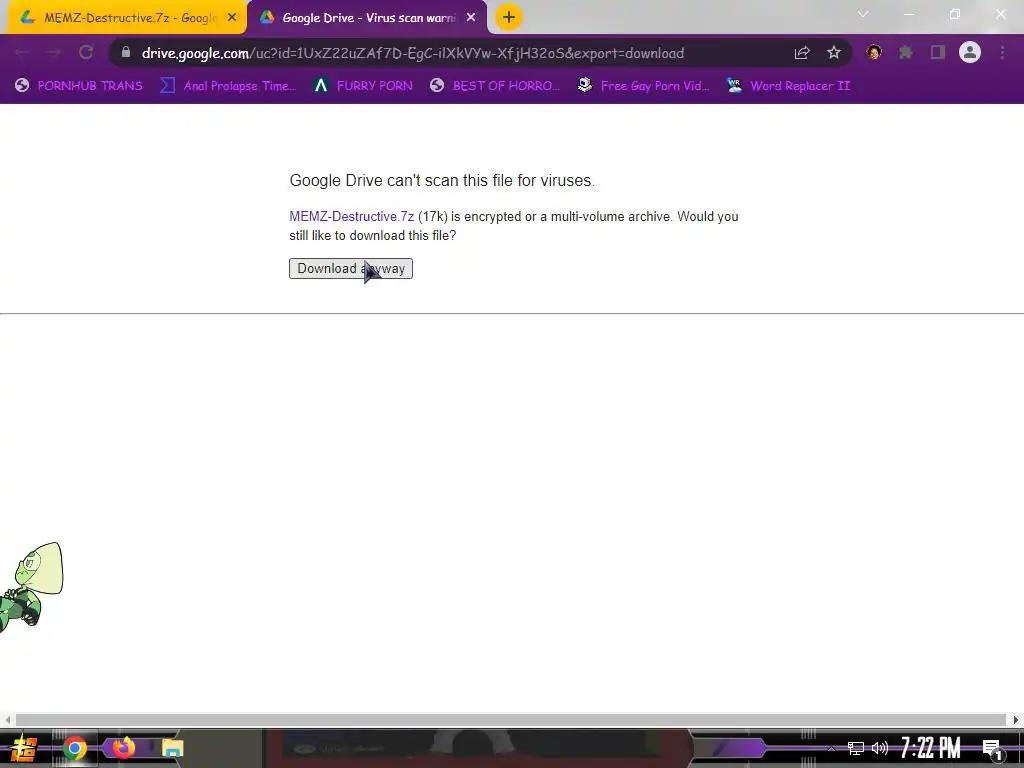Viewport: 1024px width, 768px height.
Task: Share this page via share icon
Action: click(802, 53)
